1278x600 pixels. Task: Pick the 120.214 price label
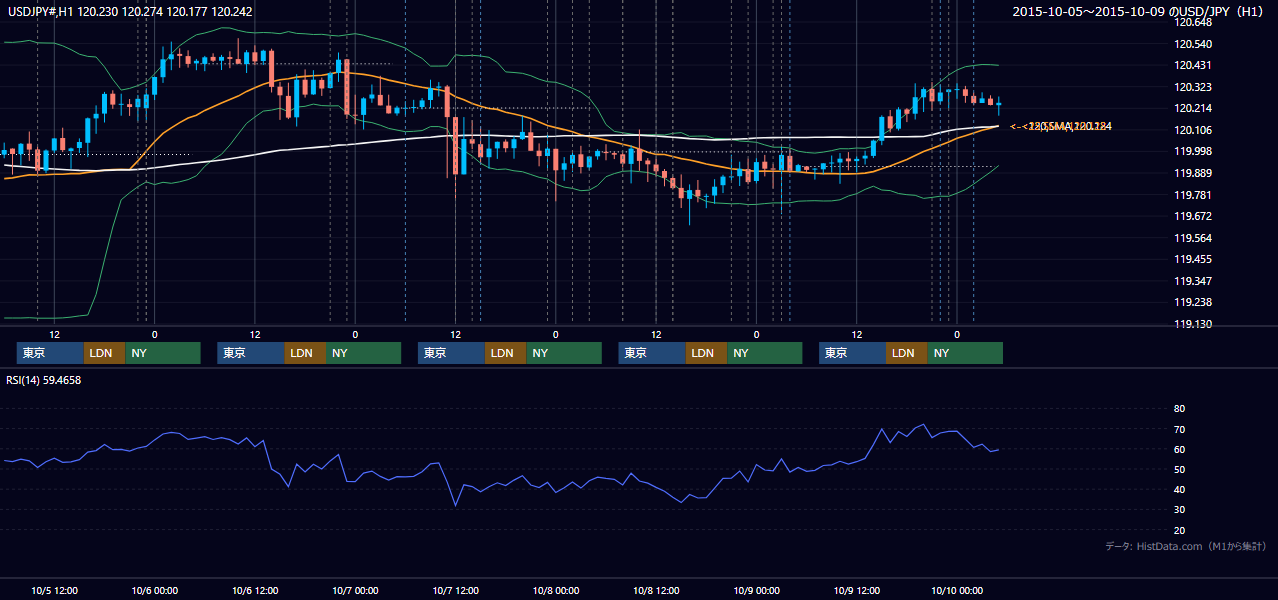(1194, 108)
